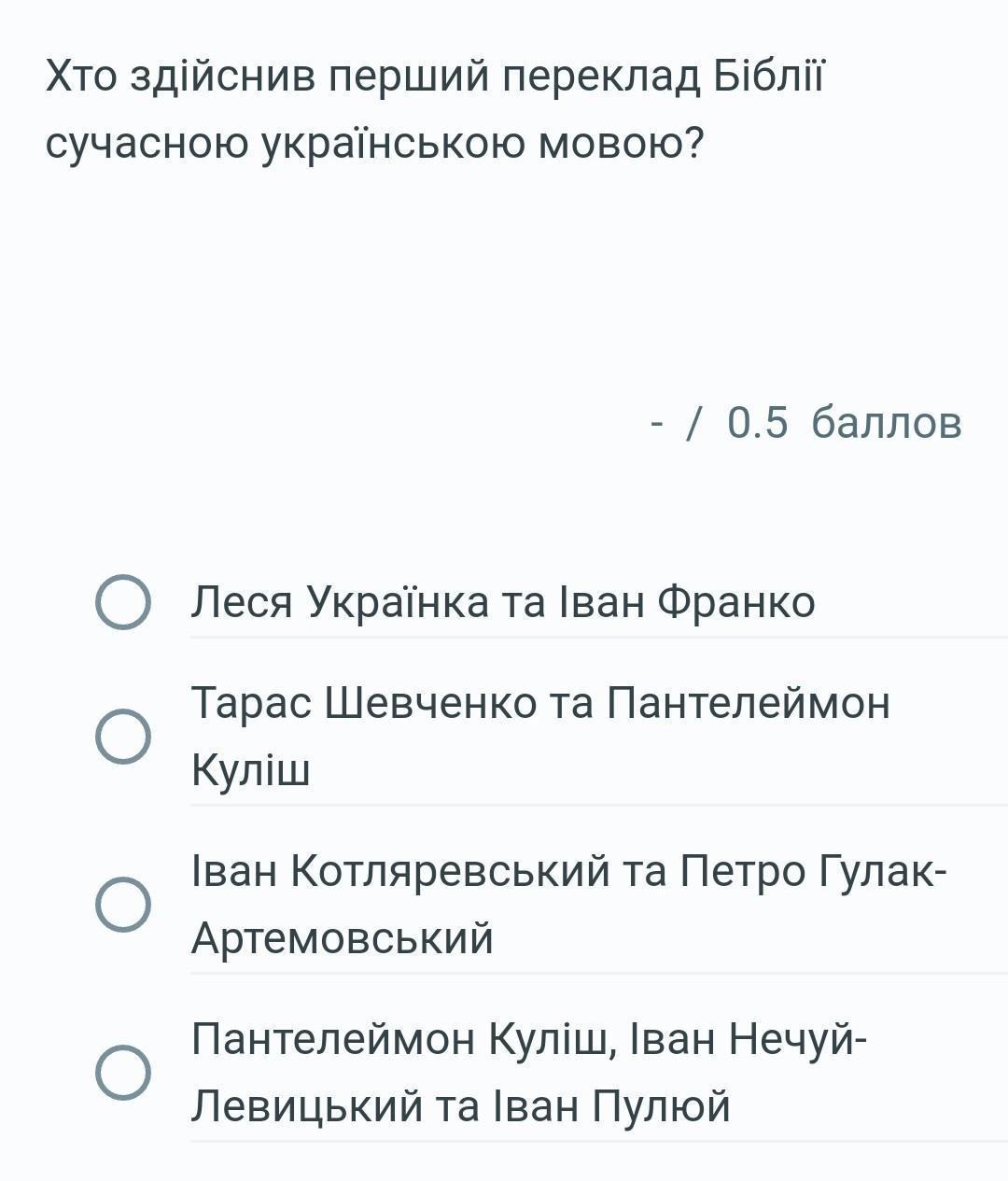Pick the radio button for Куліш, Нечуй-Левицький та Пулюй

click(122, 1072)
